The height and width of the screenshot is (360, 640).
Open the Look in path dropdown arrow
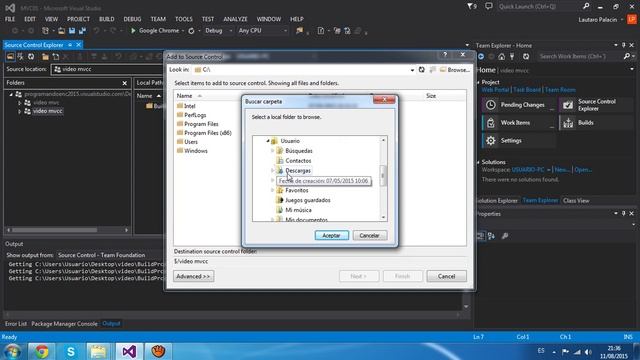(412, 70)
